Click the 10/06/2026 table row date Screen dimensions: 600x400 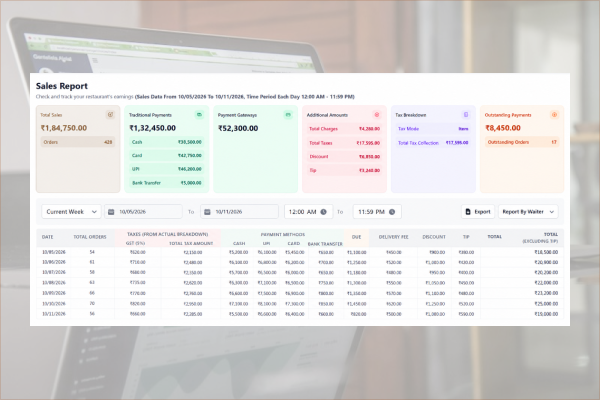point(54,262)
